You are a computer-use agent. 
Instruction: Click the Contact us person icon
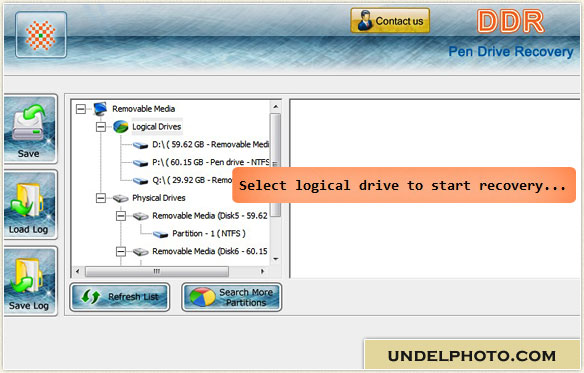pyautogui.click(x=364, y=21)
